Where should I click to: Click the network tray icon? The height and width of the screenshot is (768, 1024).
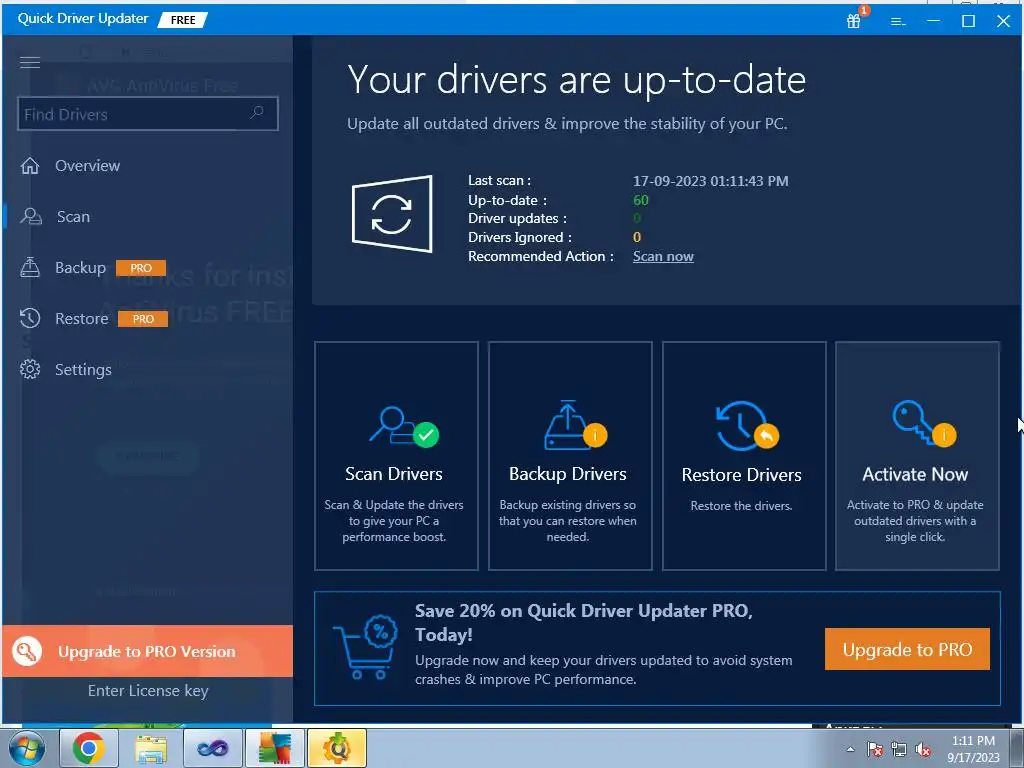pos(899,750)
